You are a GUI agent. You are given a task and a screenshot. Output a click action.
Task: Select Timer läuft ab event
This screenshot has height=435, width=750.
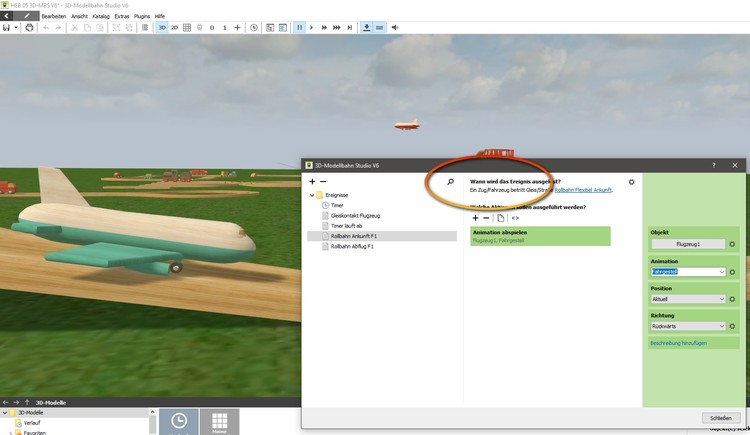[346, 226]
